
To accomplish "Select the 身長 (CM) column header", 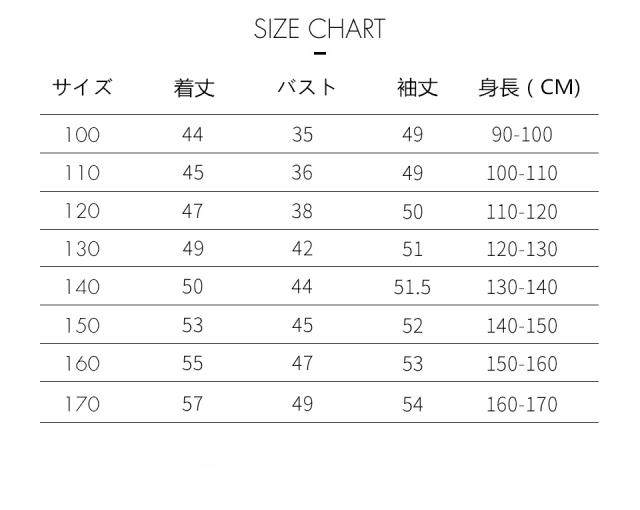I will [529, 88].
